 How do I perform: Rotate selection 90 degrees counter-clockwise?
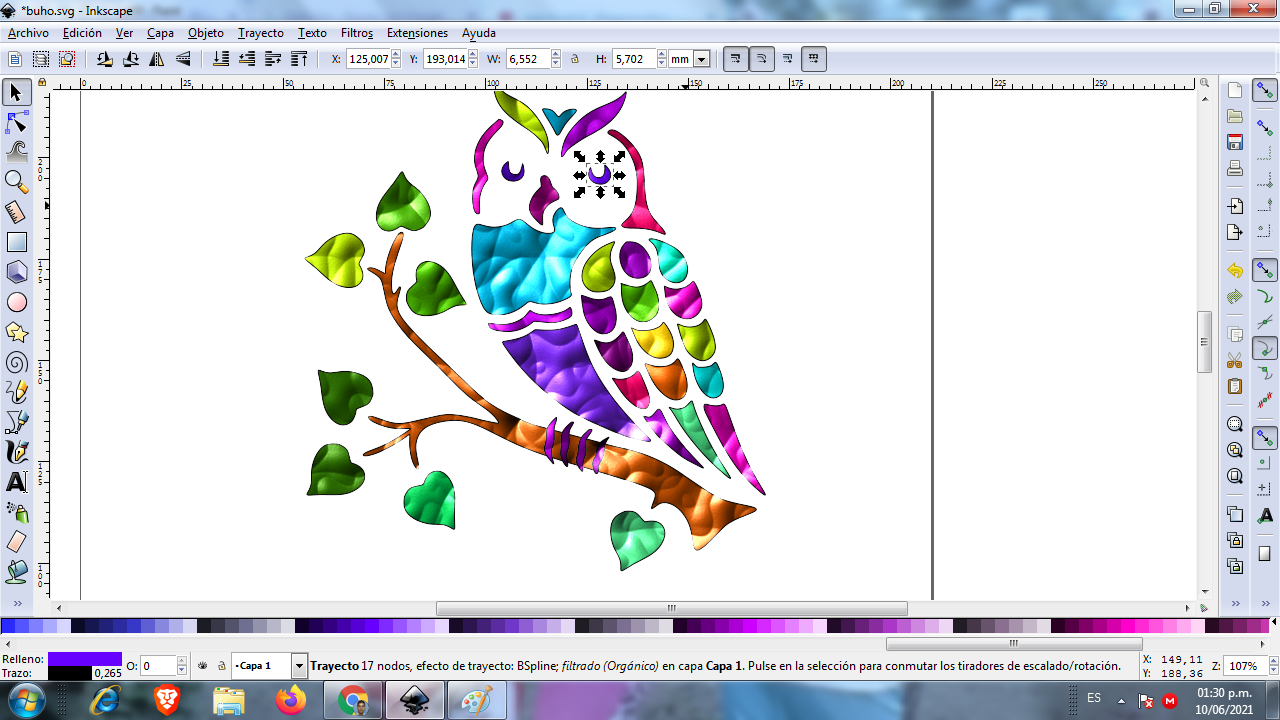point(105,59)
